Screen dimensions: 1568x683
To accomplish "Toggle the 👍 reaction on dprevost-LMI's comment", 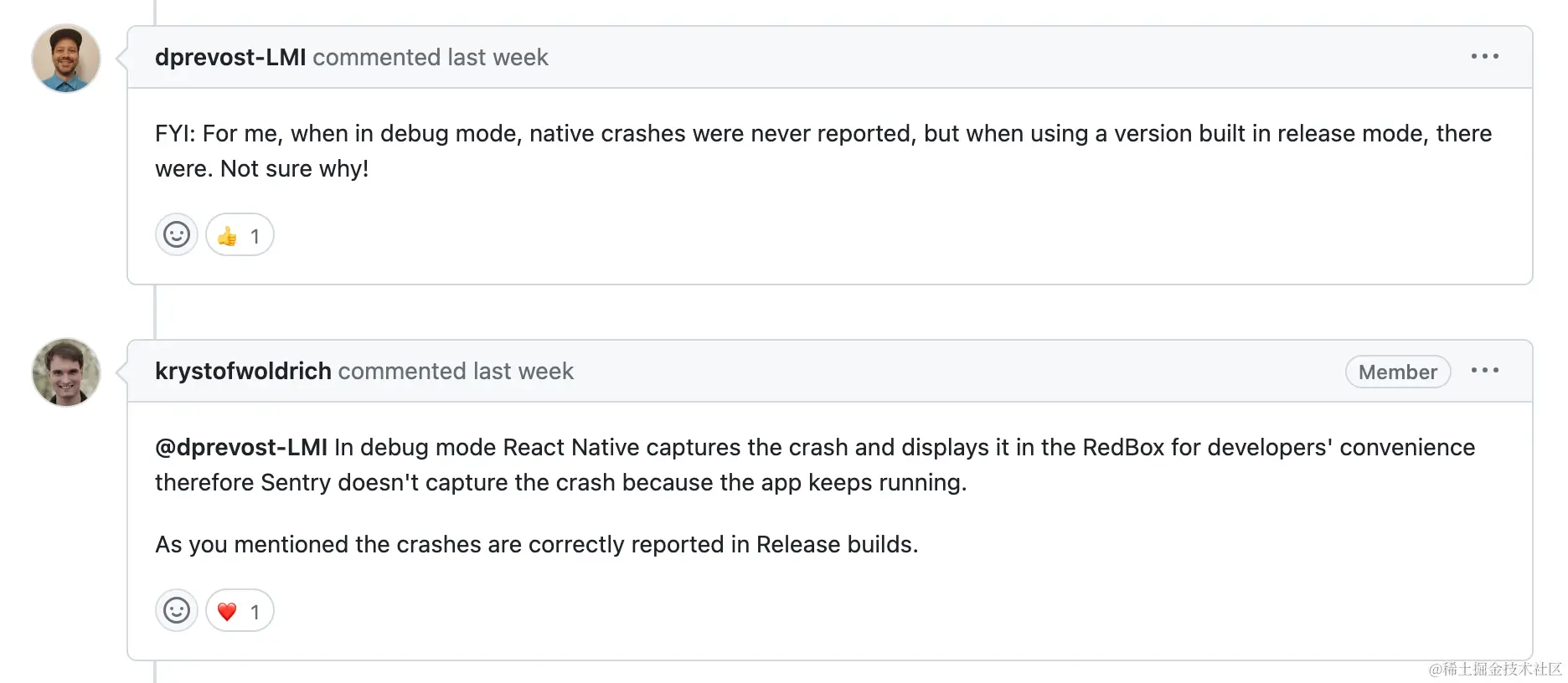I will 239,235.
